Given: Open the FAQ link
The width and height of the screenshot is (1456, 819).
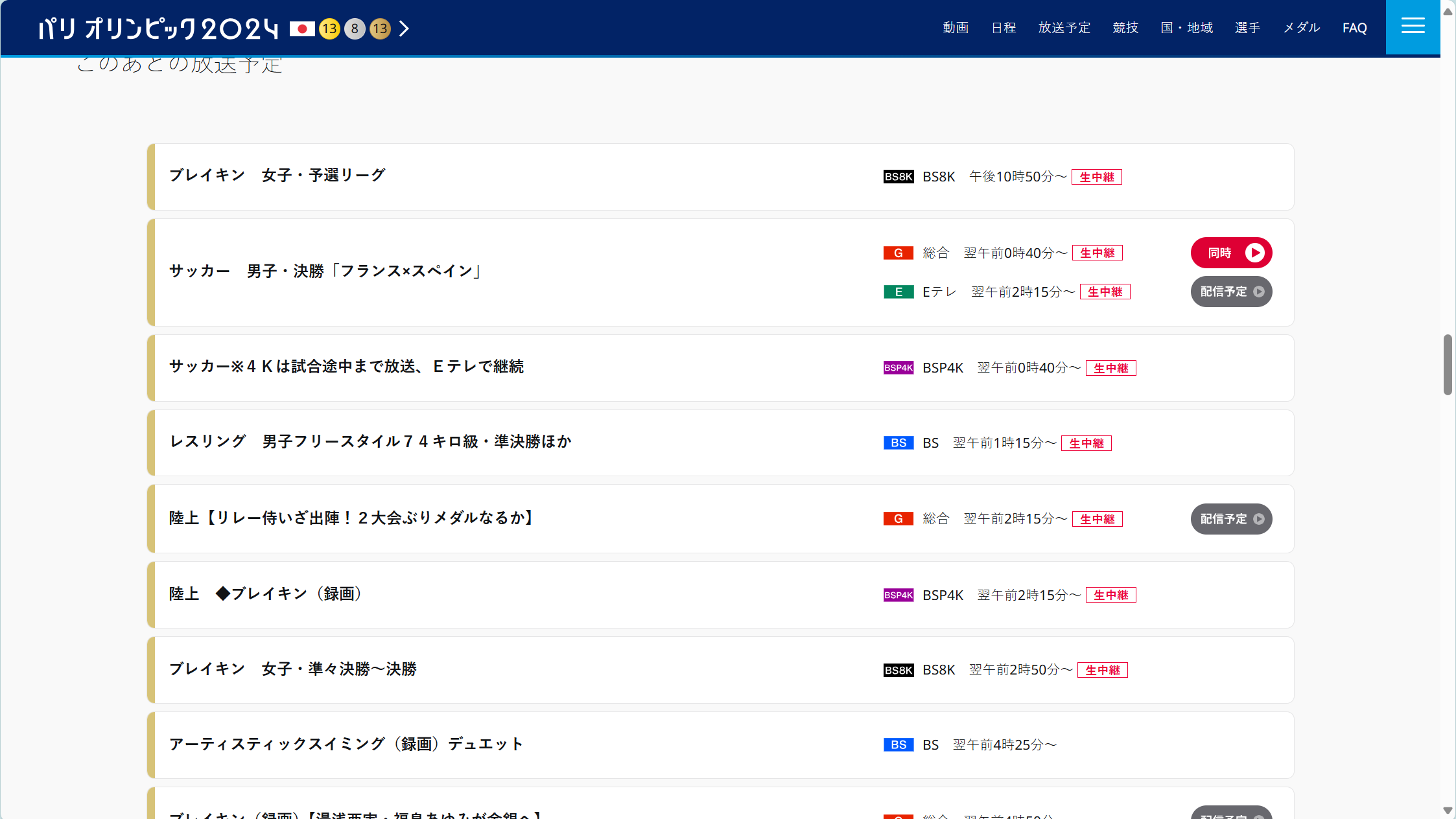Looking at the screenshot, I should tap(1355, 28).
